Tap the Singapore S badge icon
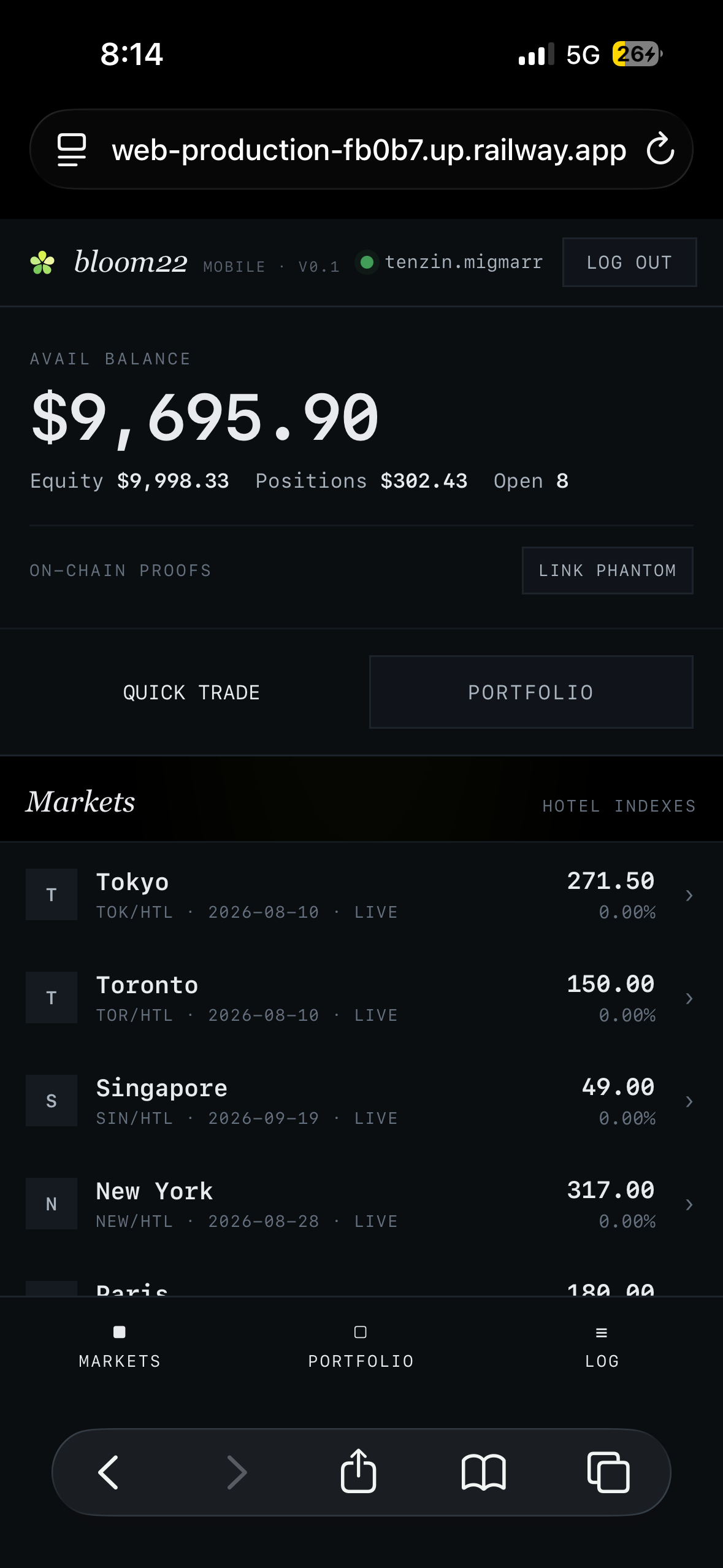Screen dimensions: 723x1568 (52, 1101)
